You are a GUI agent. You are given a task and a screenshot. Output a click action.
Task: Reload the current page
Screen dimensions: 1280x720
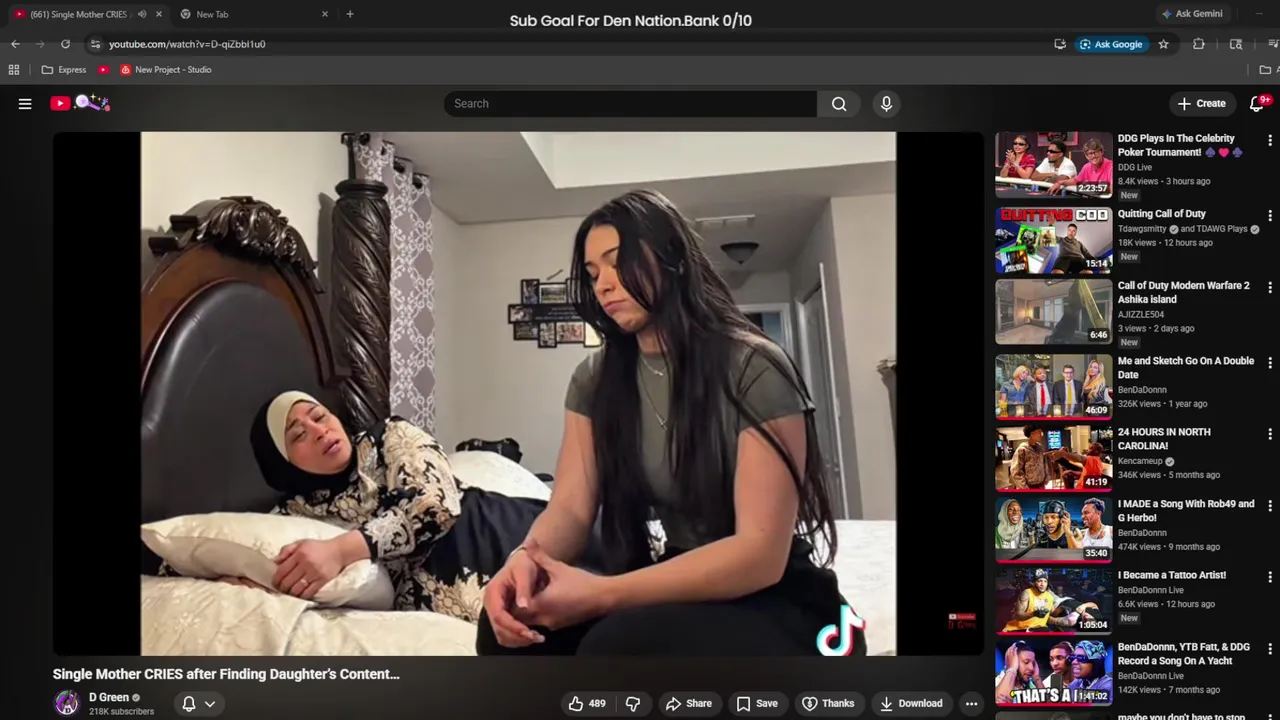[x=65, y=44]
